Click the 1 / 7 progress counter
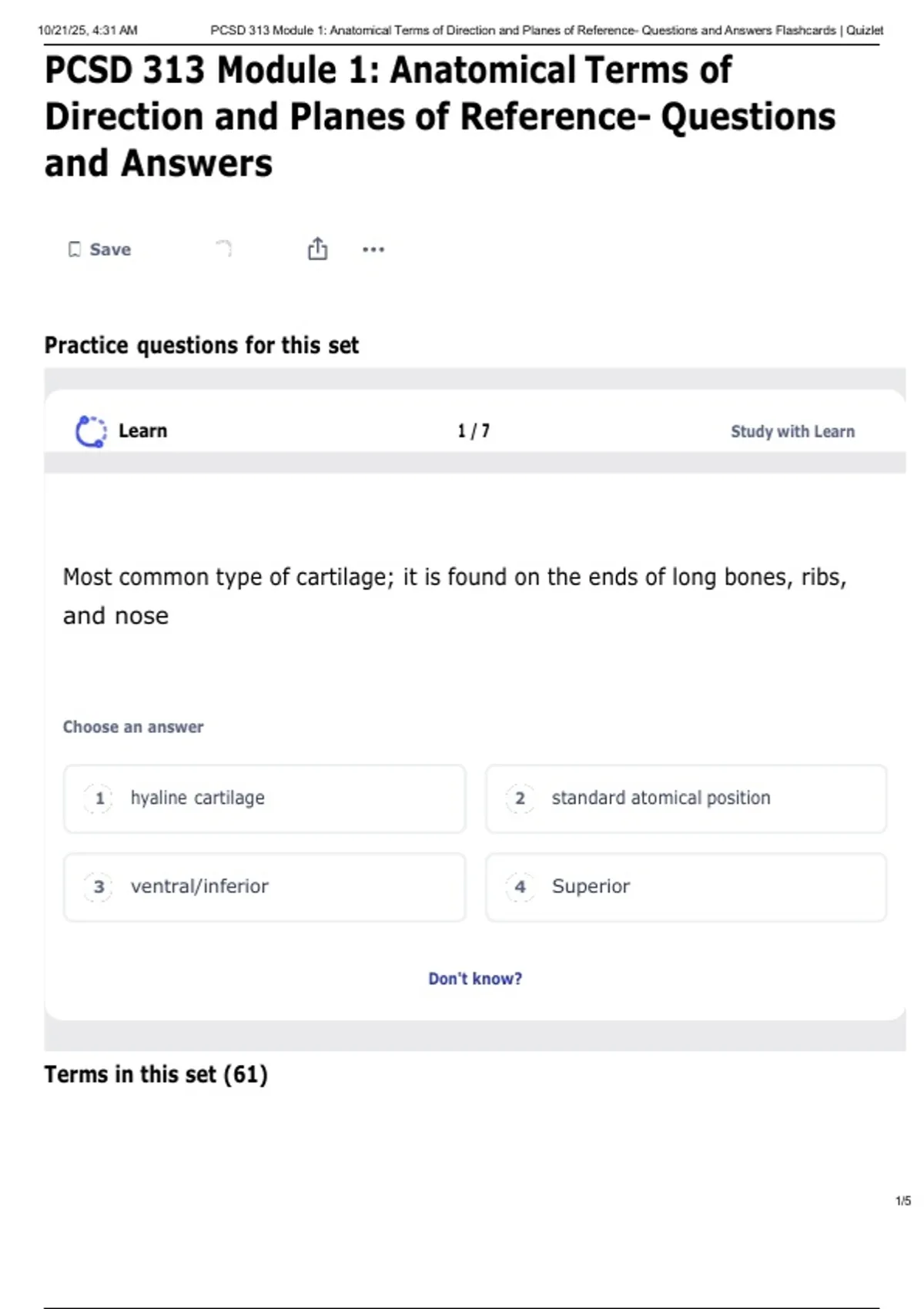Screen dimensions: 924x1309 pyautogui.click(x=474, y=431)
